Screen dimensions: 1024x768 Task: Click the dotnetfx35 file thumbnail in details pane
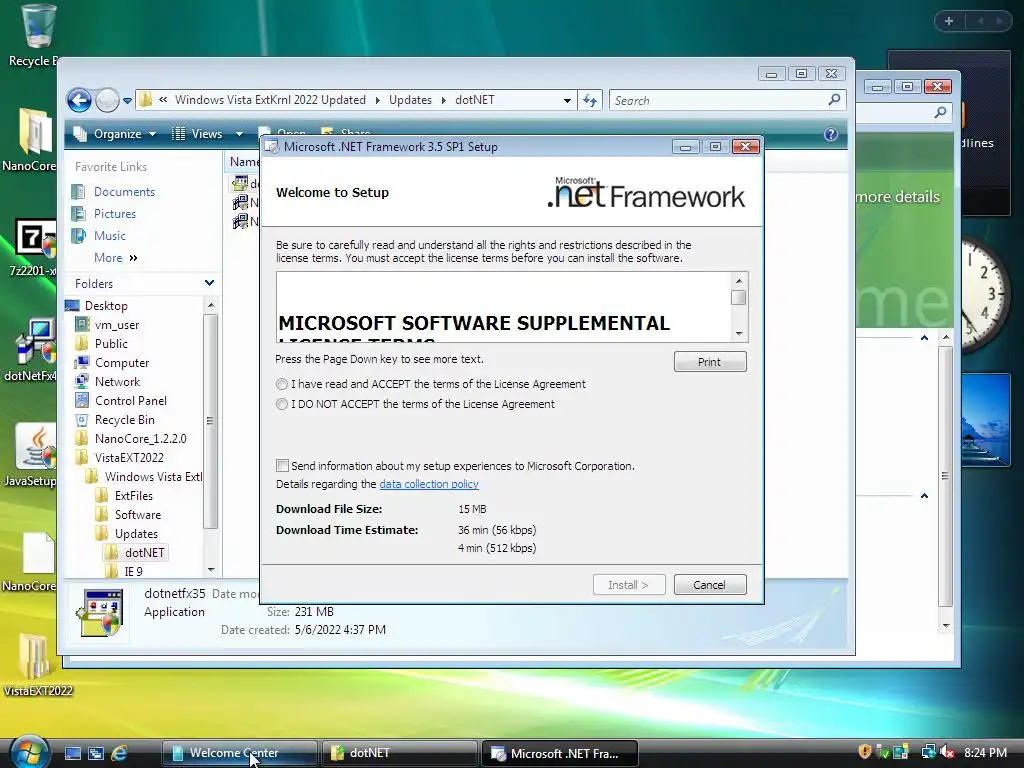pyautogui.click(x=101, y=613)
